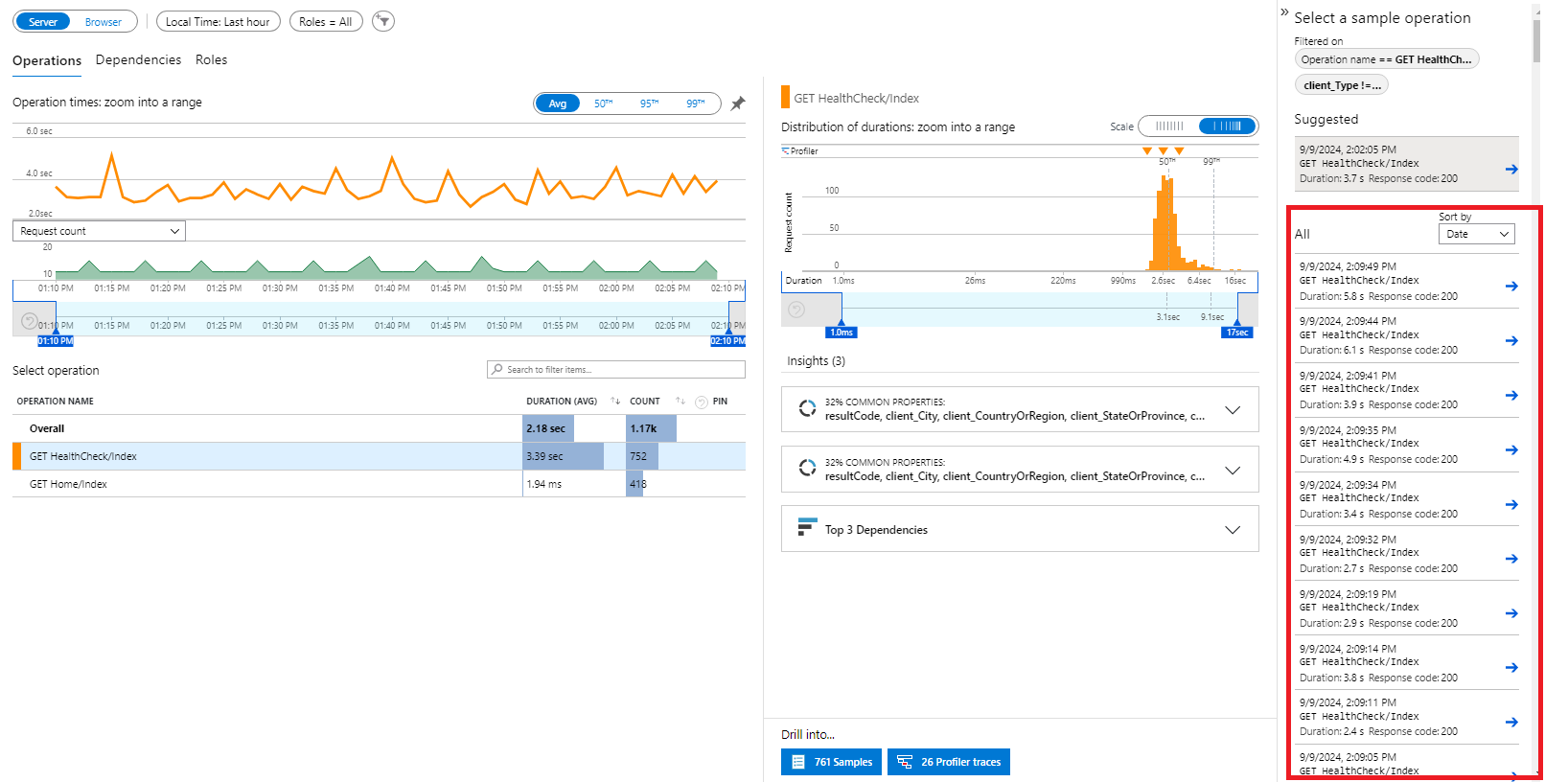Pin the operation times chart
1568x782 pixels.
pos(737,103)
